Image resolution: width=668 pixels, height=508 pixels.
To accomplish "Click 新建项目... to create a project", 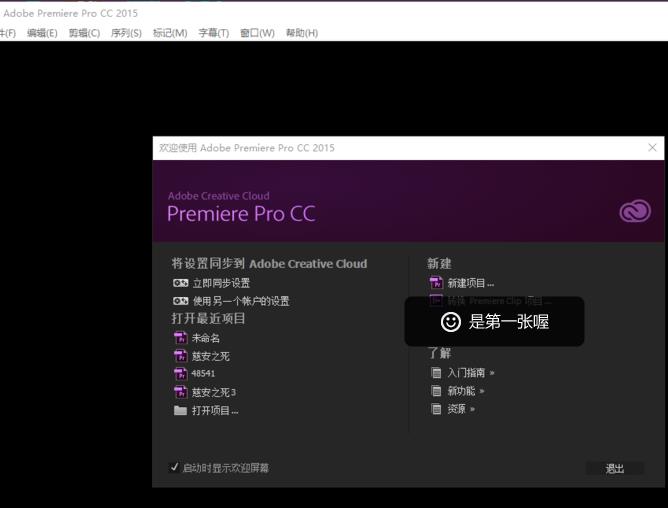I will (471, 283).
